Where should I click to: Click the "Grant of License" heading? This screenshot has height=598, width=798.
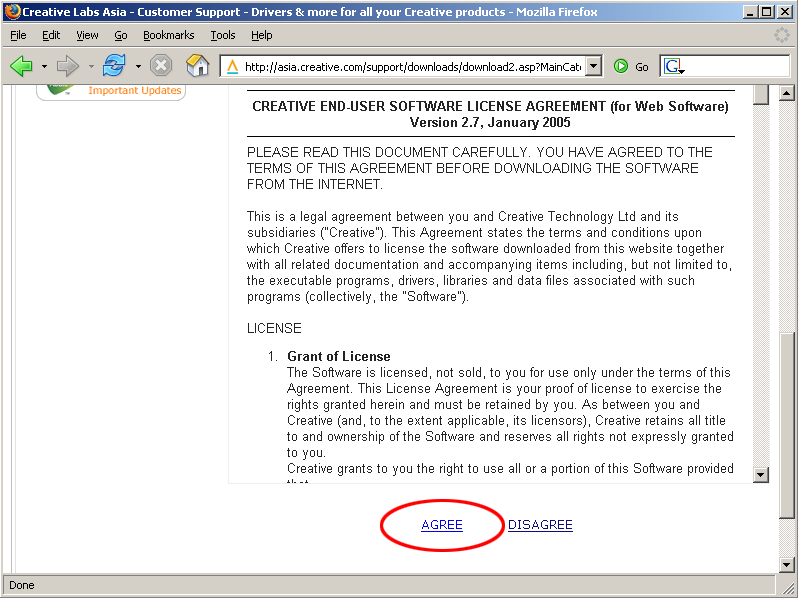pyautogui.click(x=338, y=356)
